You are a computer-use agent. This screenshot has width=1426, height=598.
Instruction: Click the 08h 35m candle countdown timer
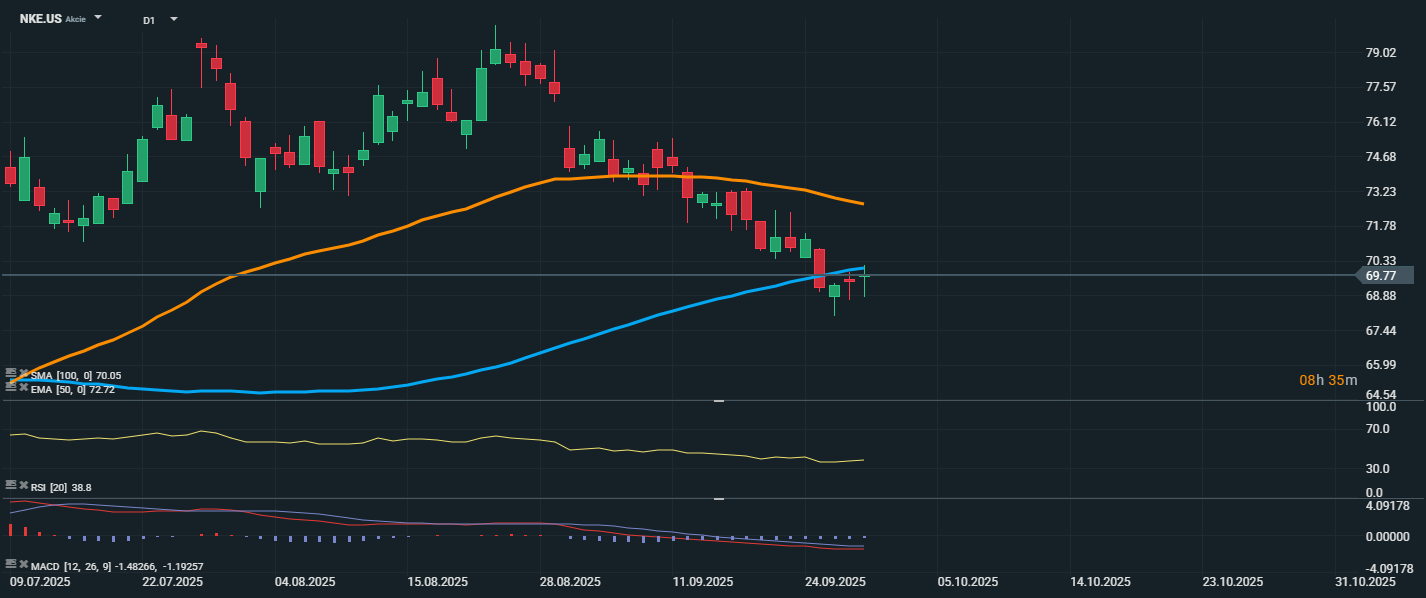tap(1328, 380)
